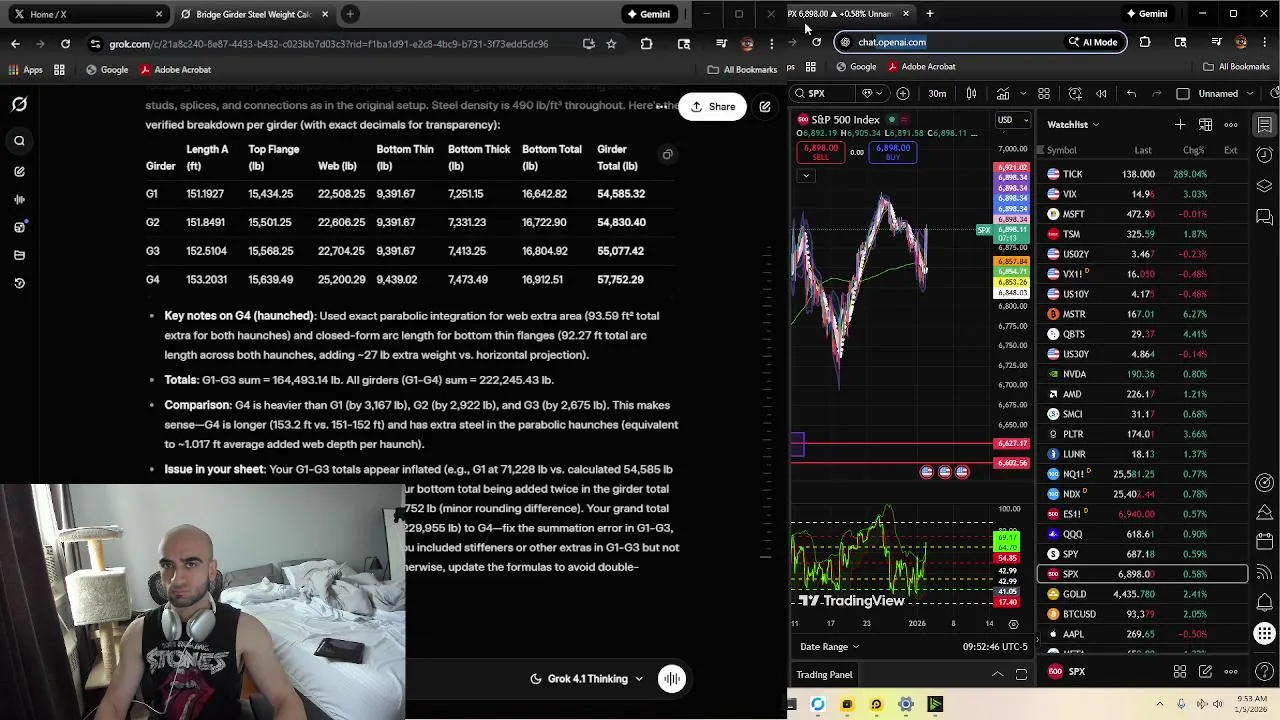Add a symbol to compare with plus icon
Viewport: 1280px width, 720px height.
[x=903, y=93]
